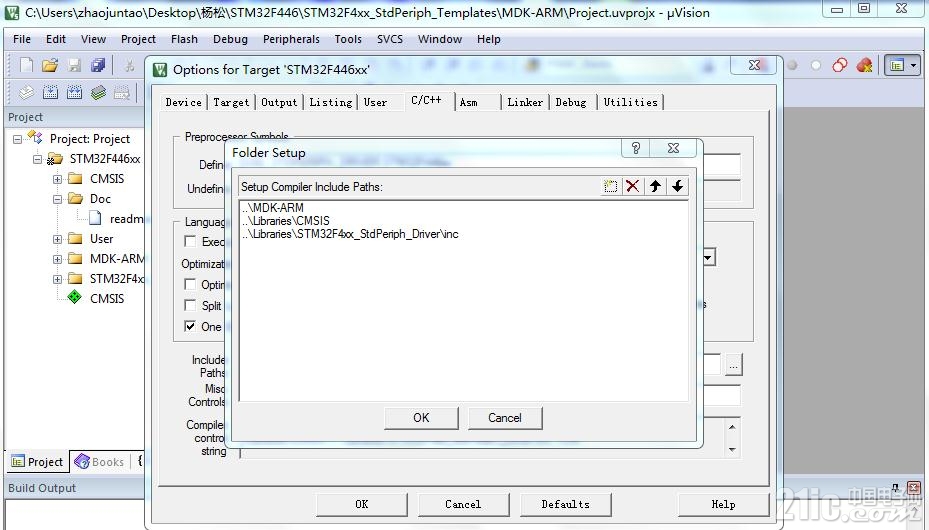Click the Save All toolbar icon
The image size is (929, 530).
coord(98,65)
